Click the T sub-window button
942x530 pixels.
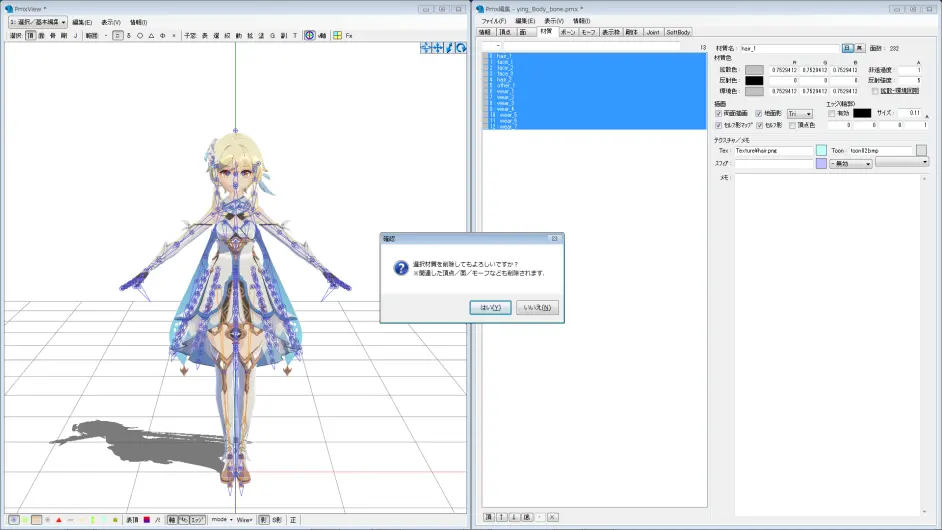point(295,35)
